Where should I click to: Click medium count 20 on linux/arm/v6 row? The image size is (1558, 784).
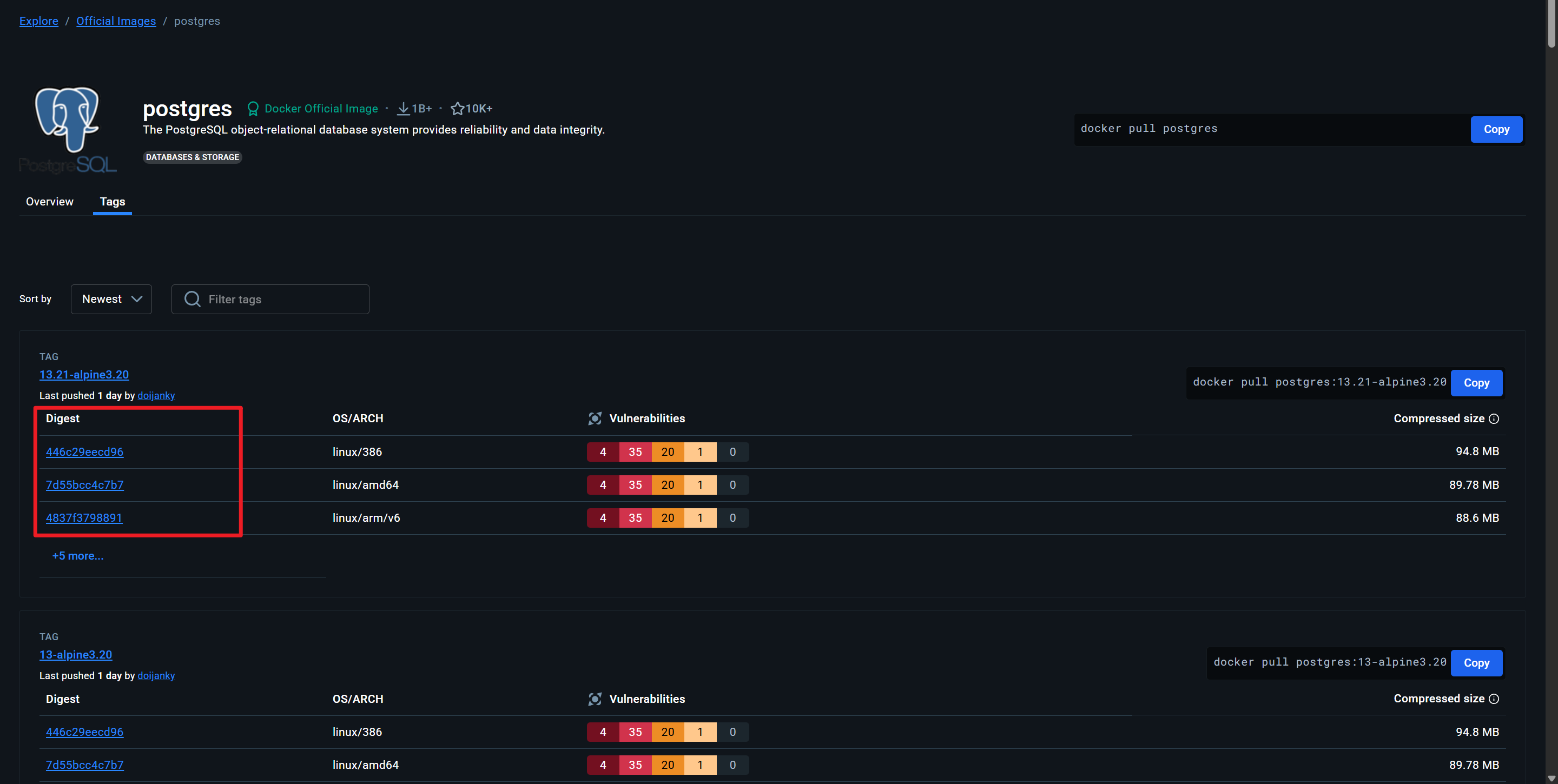(668, 518)
